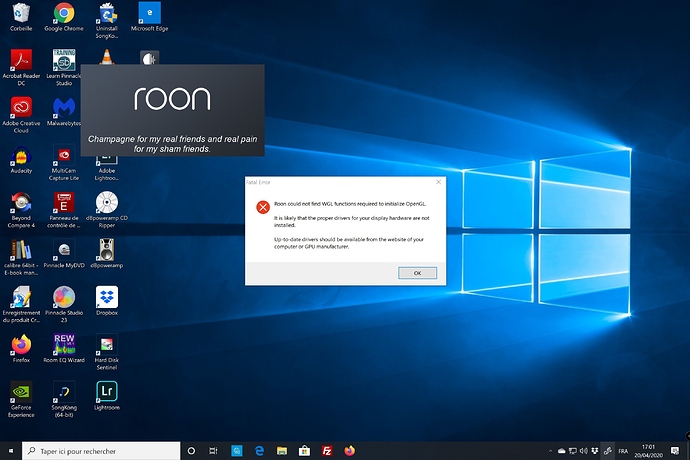Select the Adobe Creative Cloud shortcut
The image size is (690, 460).
click(x=21, y=115)
